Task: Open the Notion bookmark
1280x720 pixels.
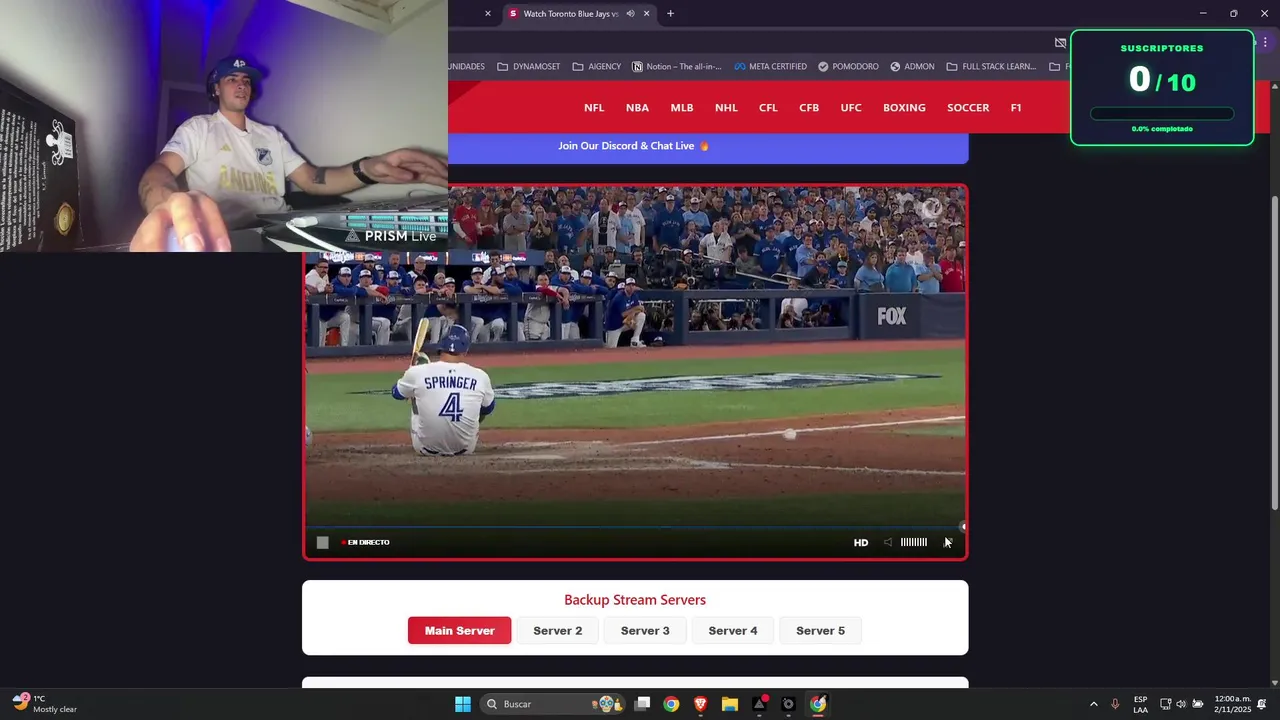Action: pos(677,67)
